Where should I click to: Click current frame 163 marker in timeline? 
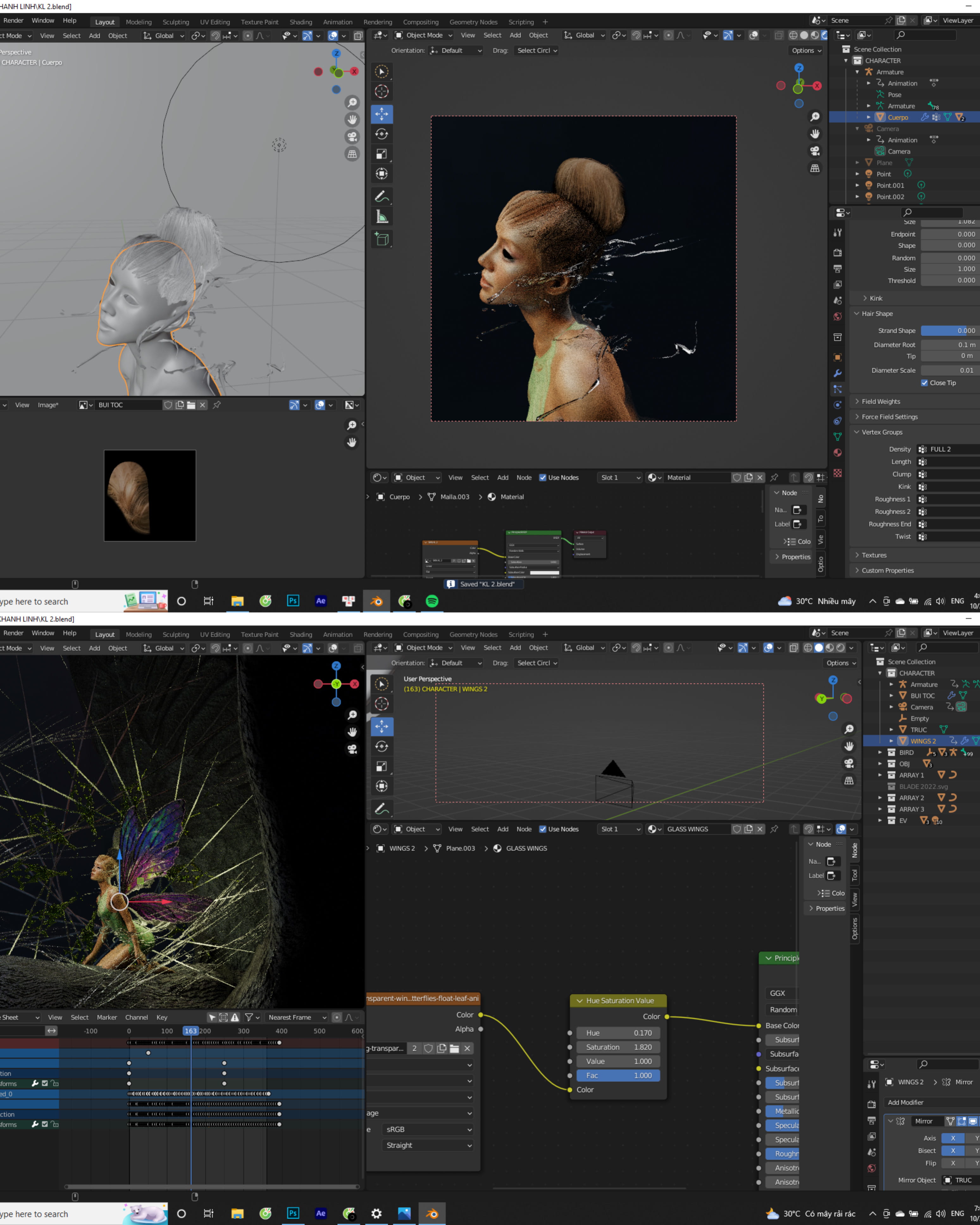190,1031
